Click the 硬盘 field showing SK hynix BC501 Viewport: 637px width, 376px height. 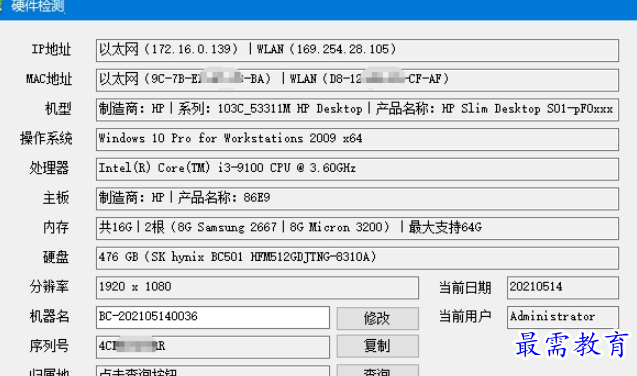pos(357,258)
